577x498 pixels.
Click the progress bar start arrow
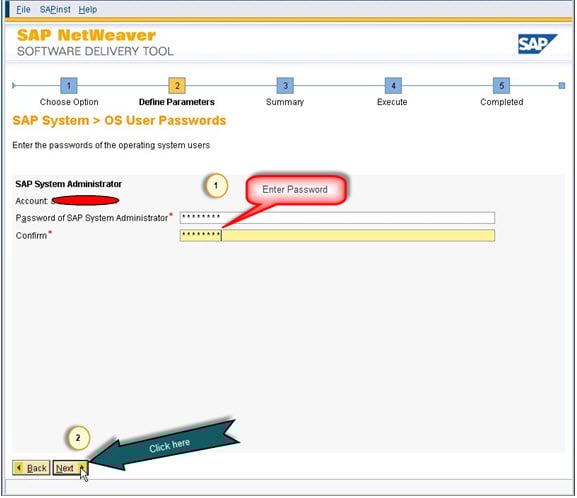point(14,86)
